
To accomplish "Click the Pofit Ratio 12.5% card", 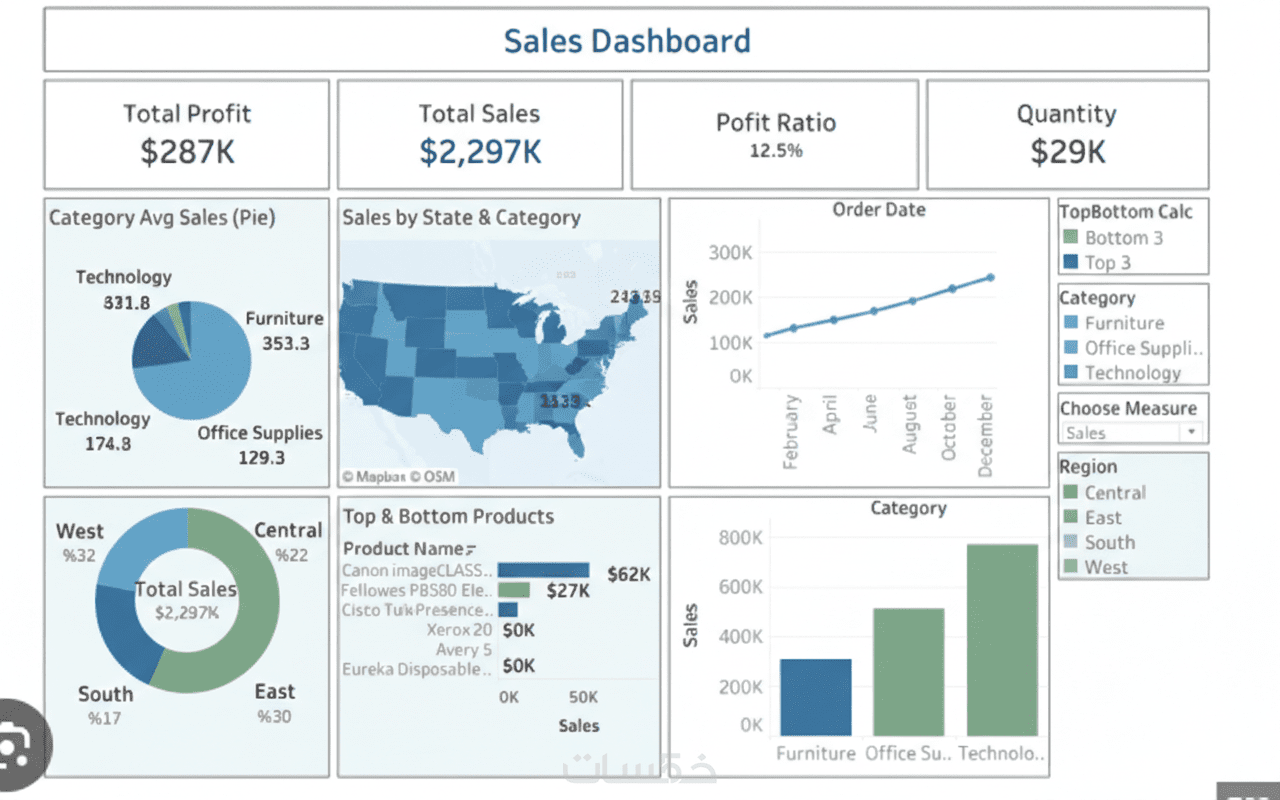I will pyautogui.click(x=775, y=135).
